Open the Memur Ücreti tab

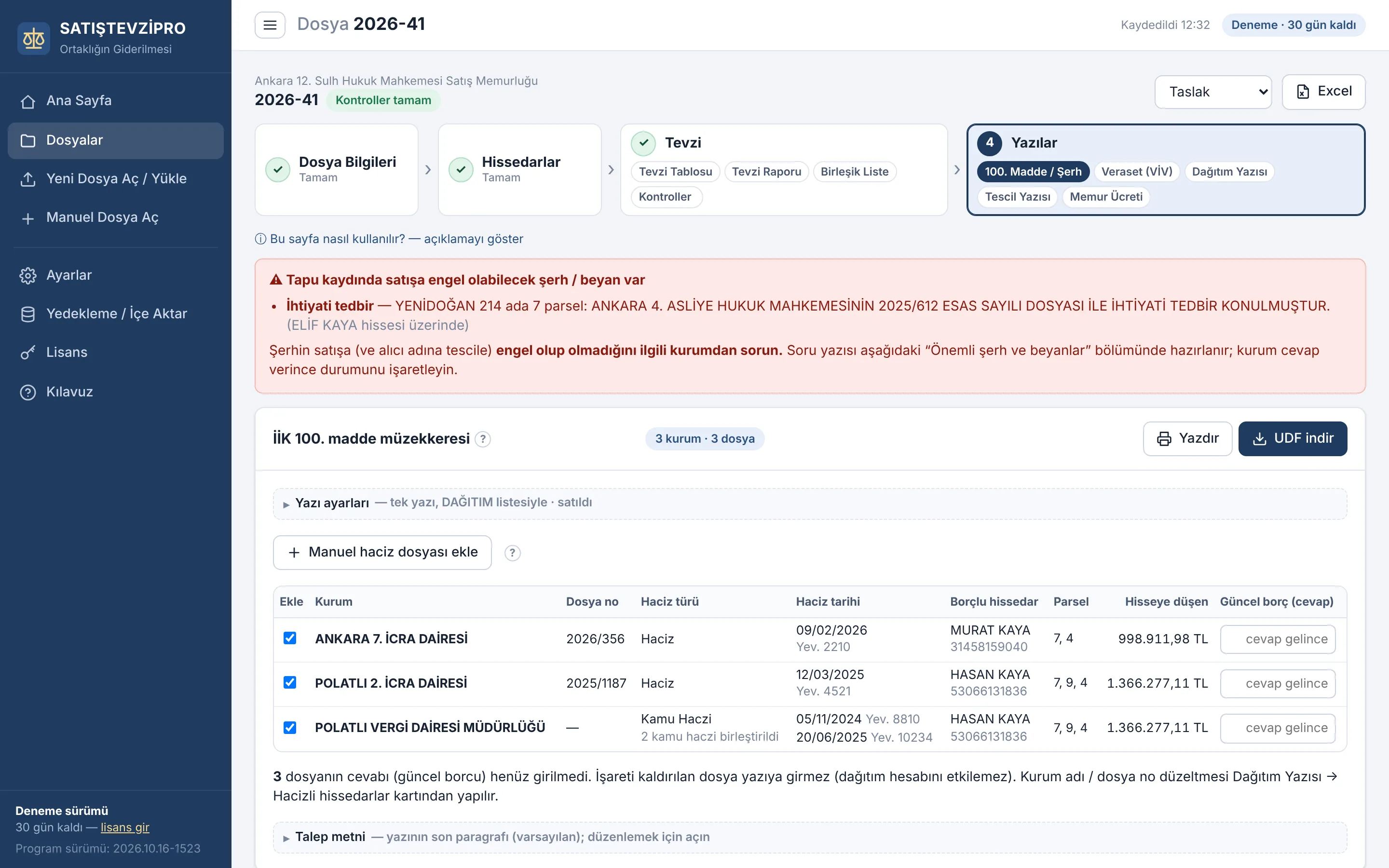(1105, 197)
